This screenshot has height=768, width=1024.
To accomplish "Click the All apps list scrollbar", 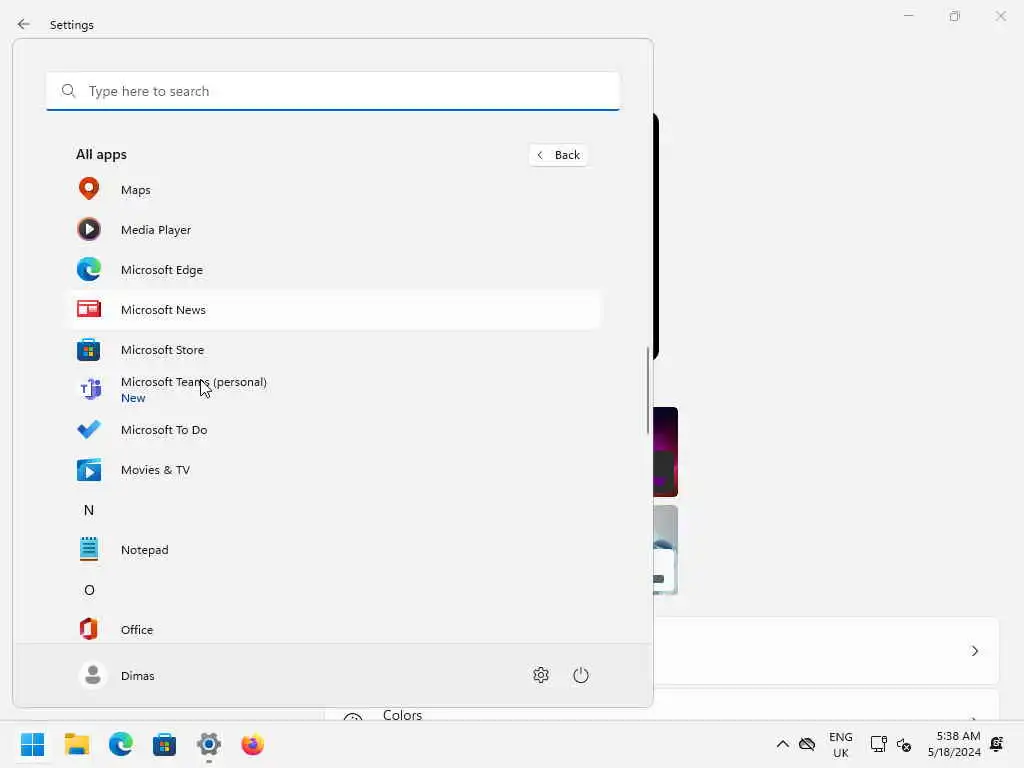I will 648,390.
